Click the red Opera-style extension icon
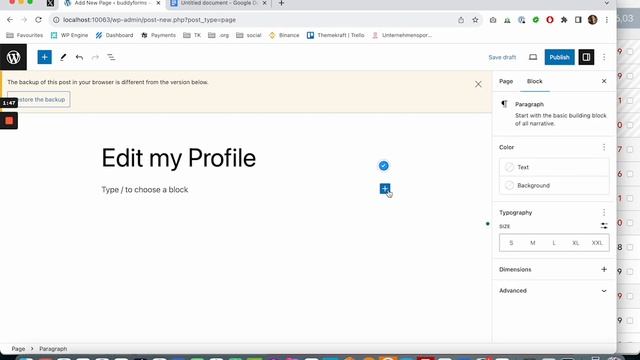The image size is (640, 360). 550,20
